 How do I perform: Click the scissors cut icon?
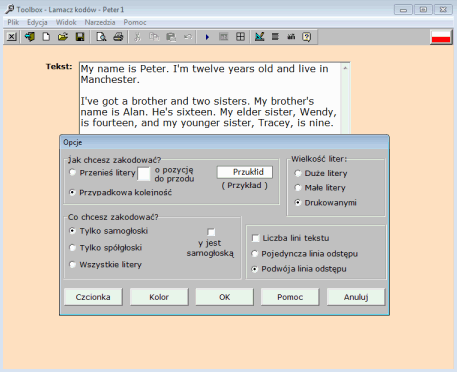(137, 37)
